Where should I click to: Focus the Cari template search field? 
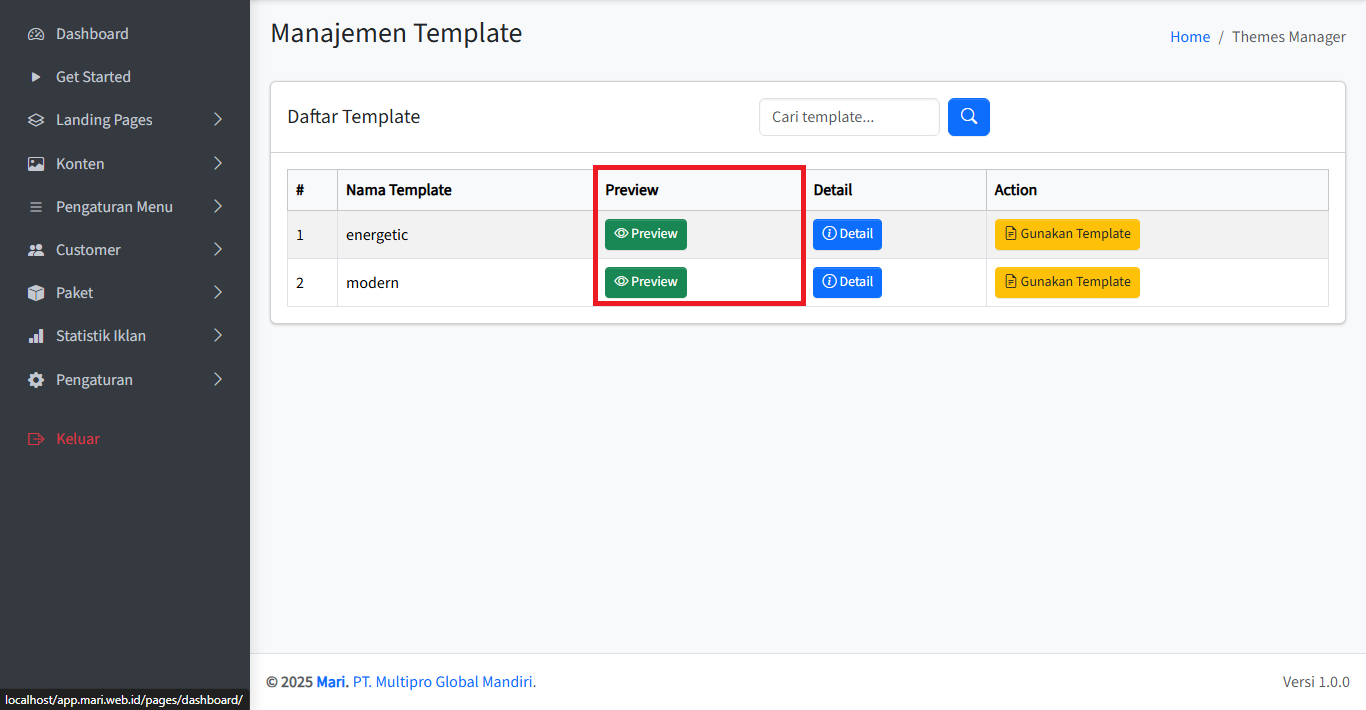click(848, 117)
